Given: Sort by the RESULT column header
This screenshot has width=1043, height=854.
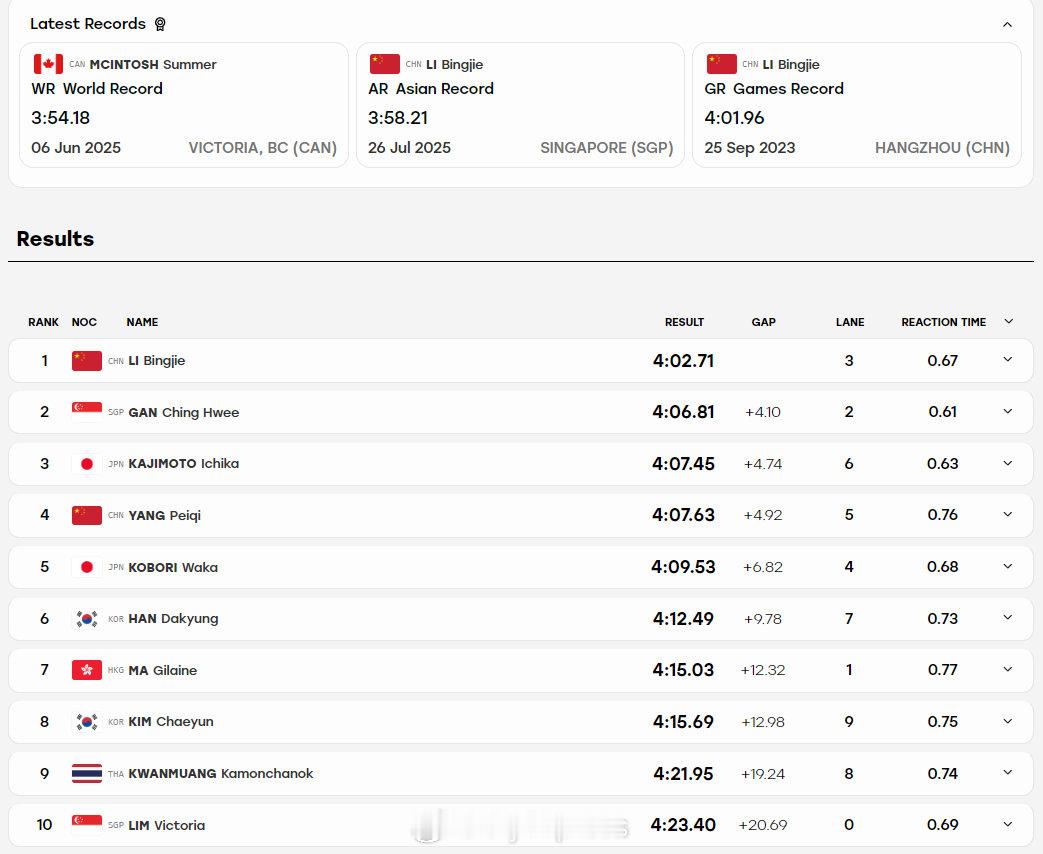Looking at the screenshot, I should 684,322.
